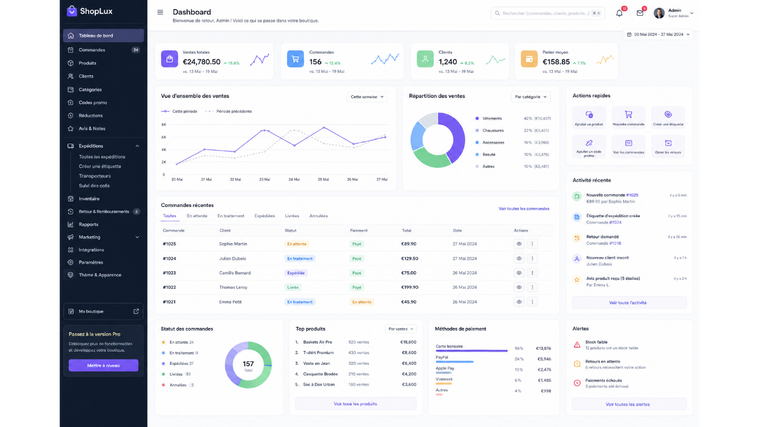Image resolution: width=760 pixels, height=427 pixels.
Task: Switch to the En attente orders tab
Action: (x=197, y=216)
